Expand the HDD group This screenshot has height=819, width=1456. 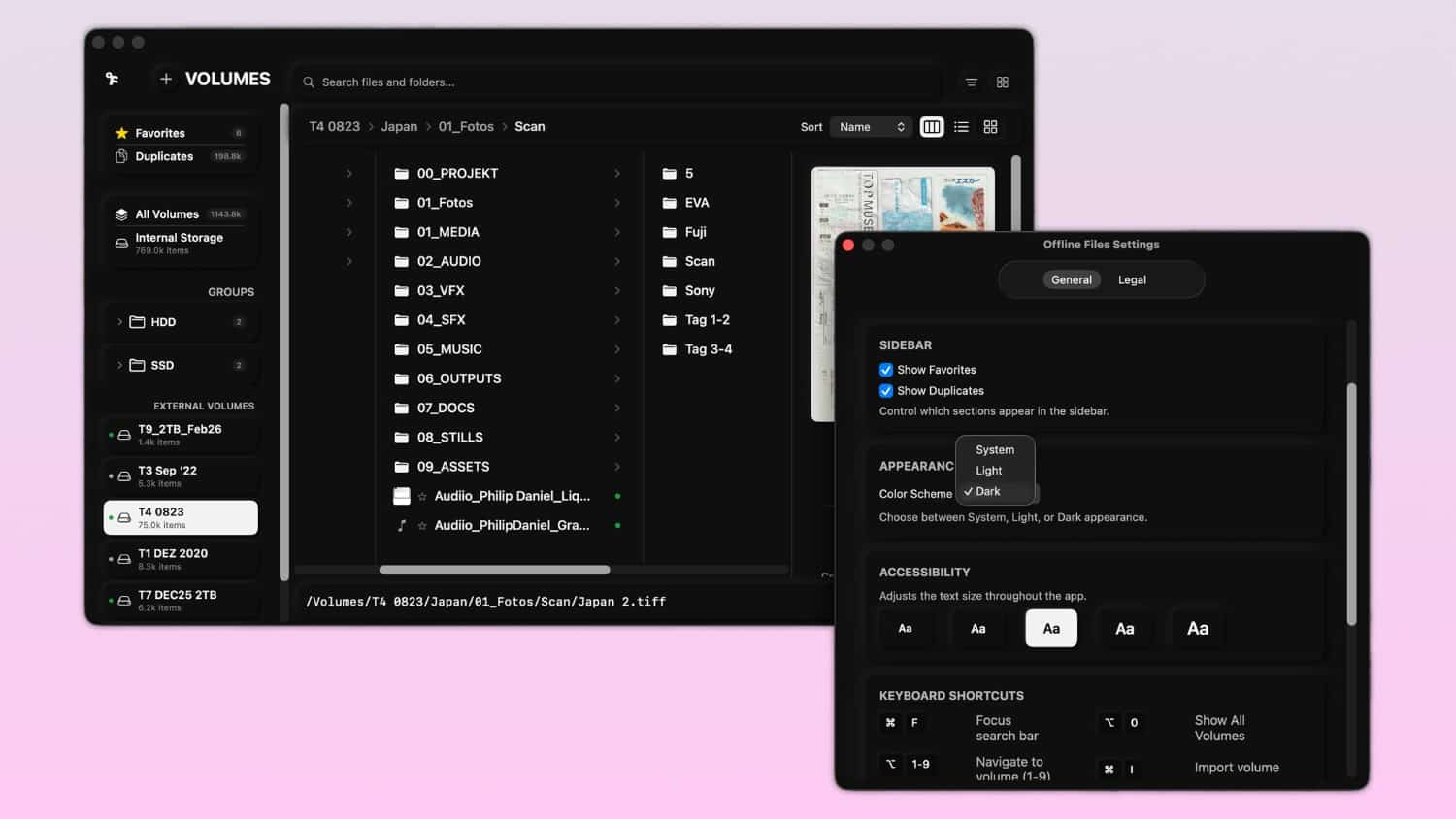[x=119, y=322]
